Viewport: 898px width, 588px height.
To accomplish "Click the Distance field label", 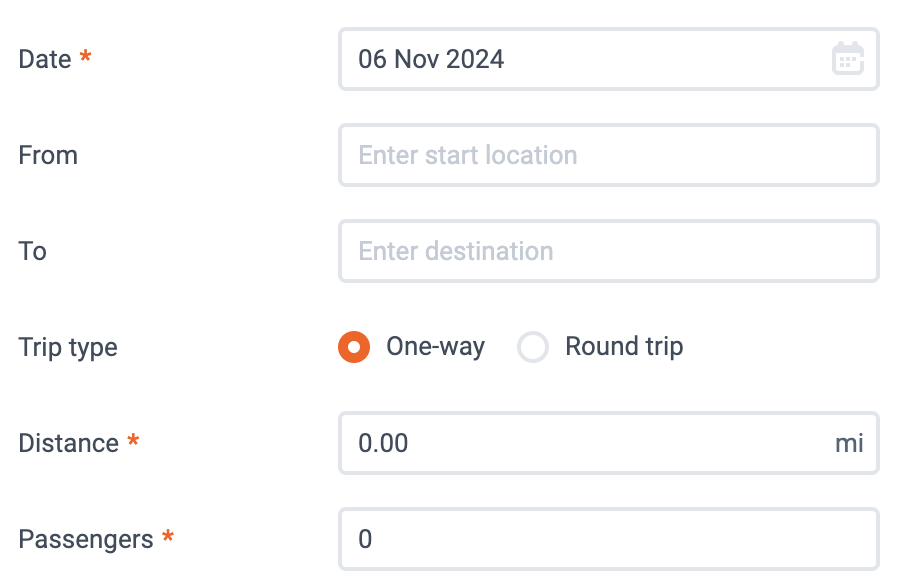I will point(69,444).
